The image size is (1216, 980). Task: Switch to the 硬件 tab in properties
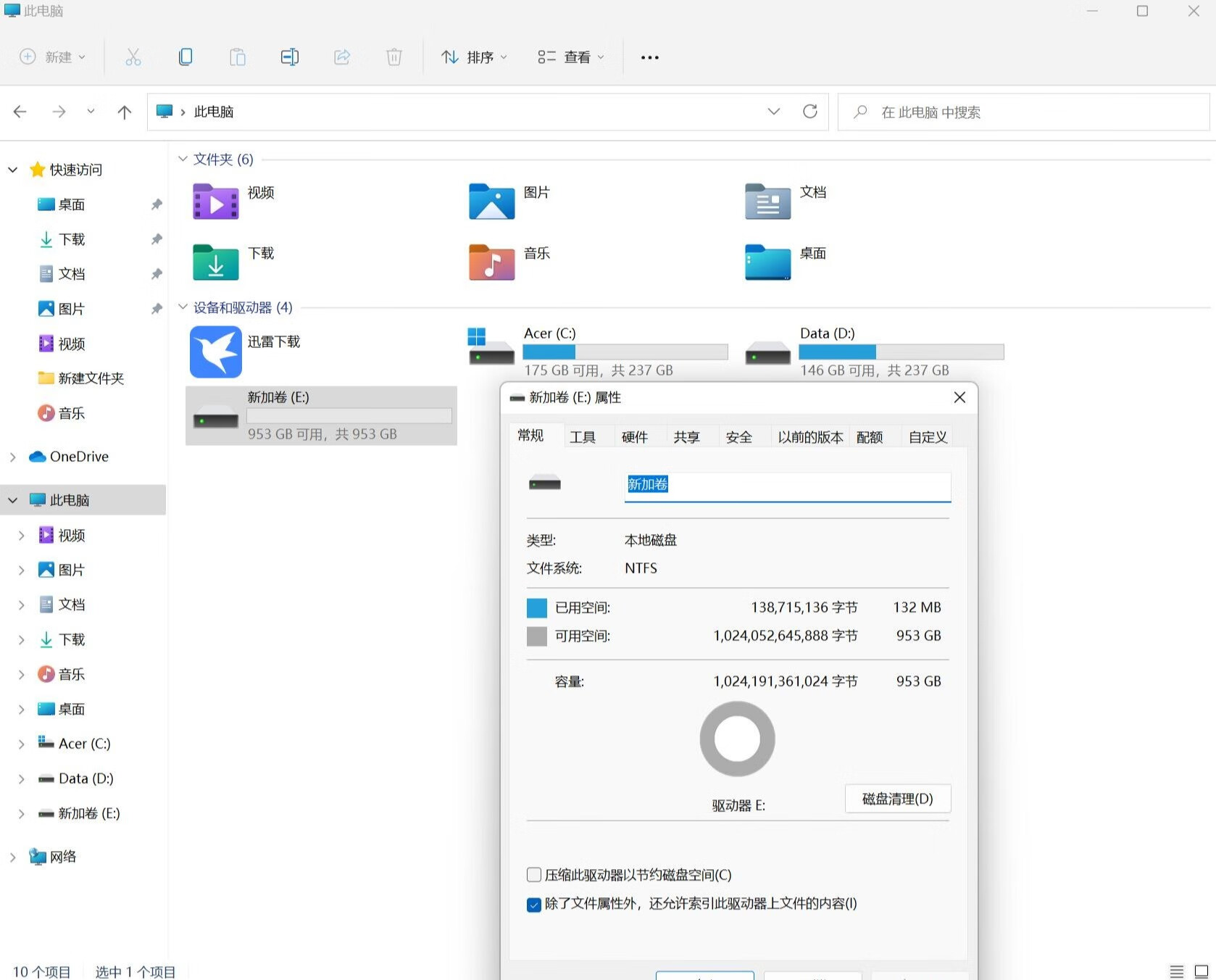pyautogui.click(x=635, y=436)
